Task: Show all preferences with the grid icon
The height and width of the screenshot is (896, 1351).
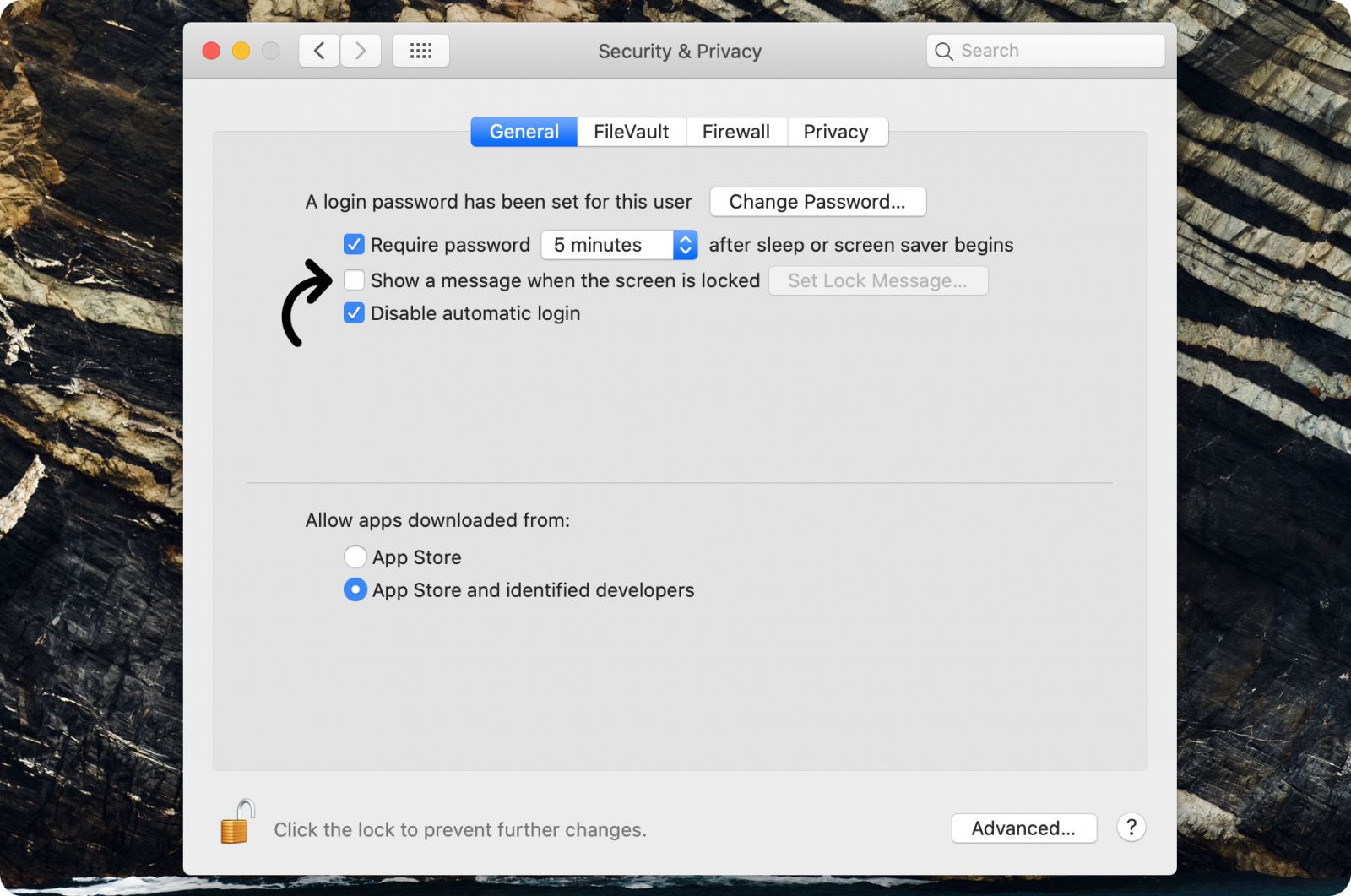Action: [420, 51]
